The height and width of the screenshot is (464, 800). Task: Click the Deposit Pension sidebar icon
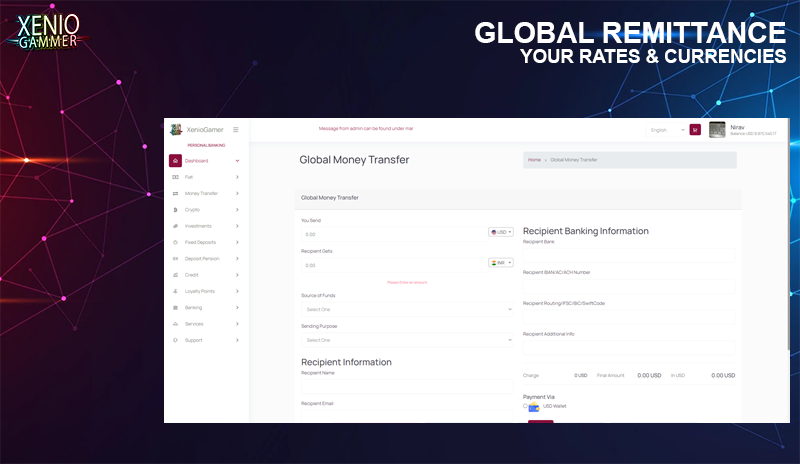click(x=175, y=259)
